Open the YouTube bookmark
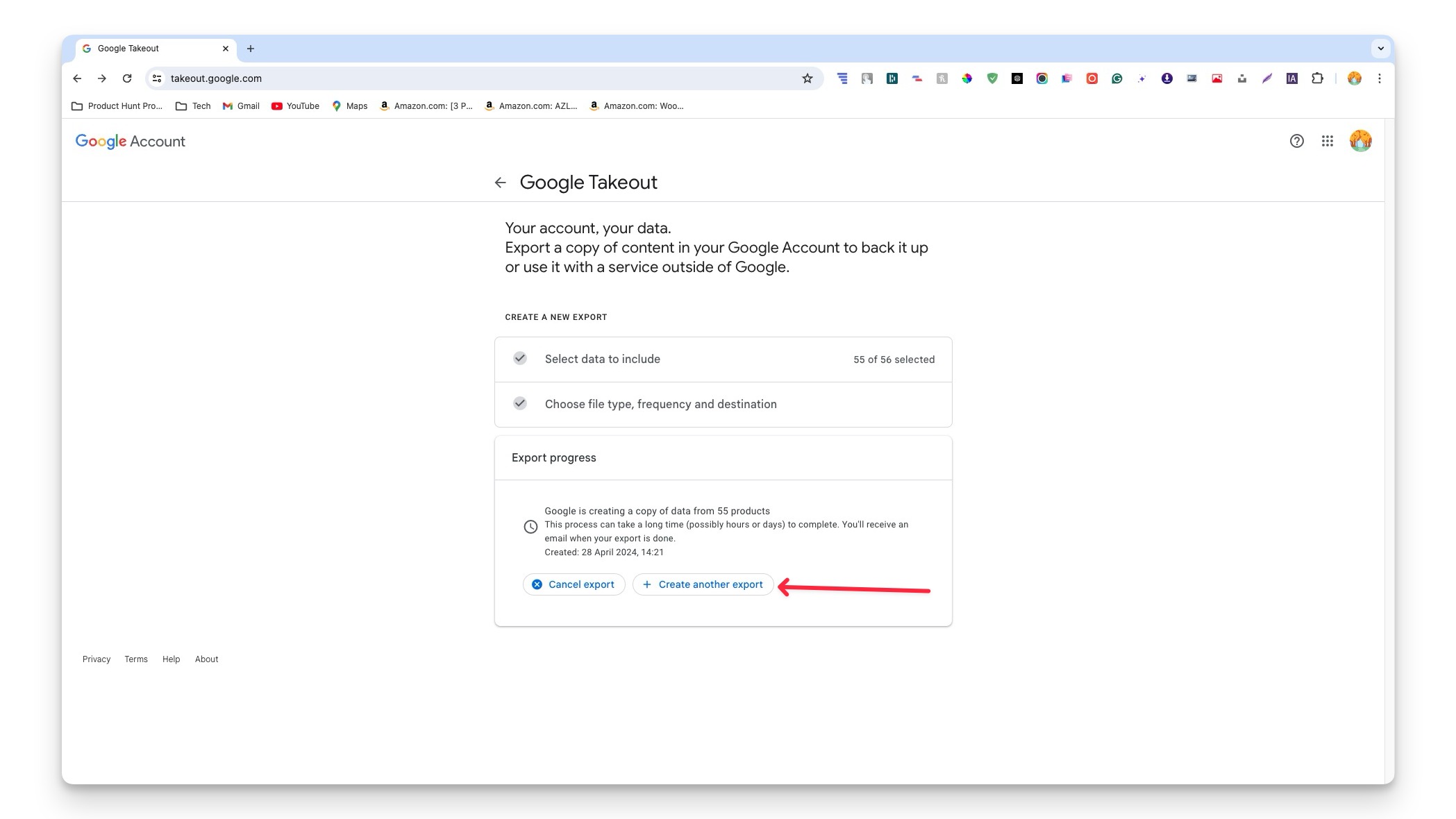The image size is (1456, 819). coord(295,106)
